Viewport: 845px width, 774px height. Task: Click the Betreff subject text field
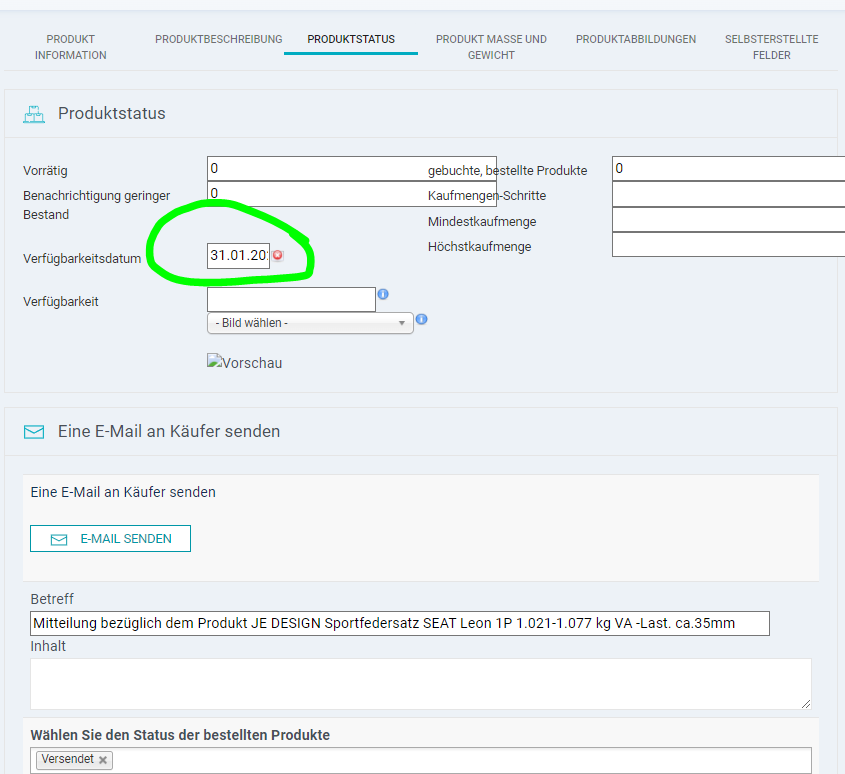(400, 623)
